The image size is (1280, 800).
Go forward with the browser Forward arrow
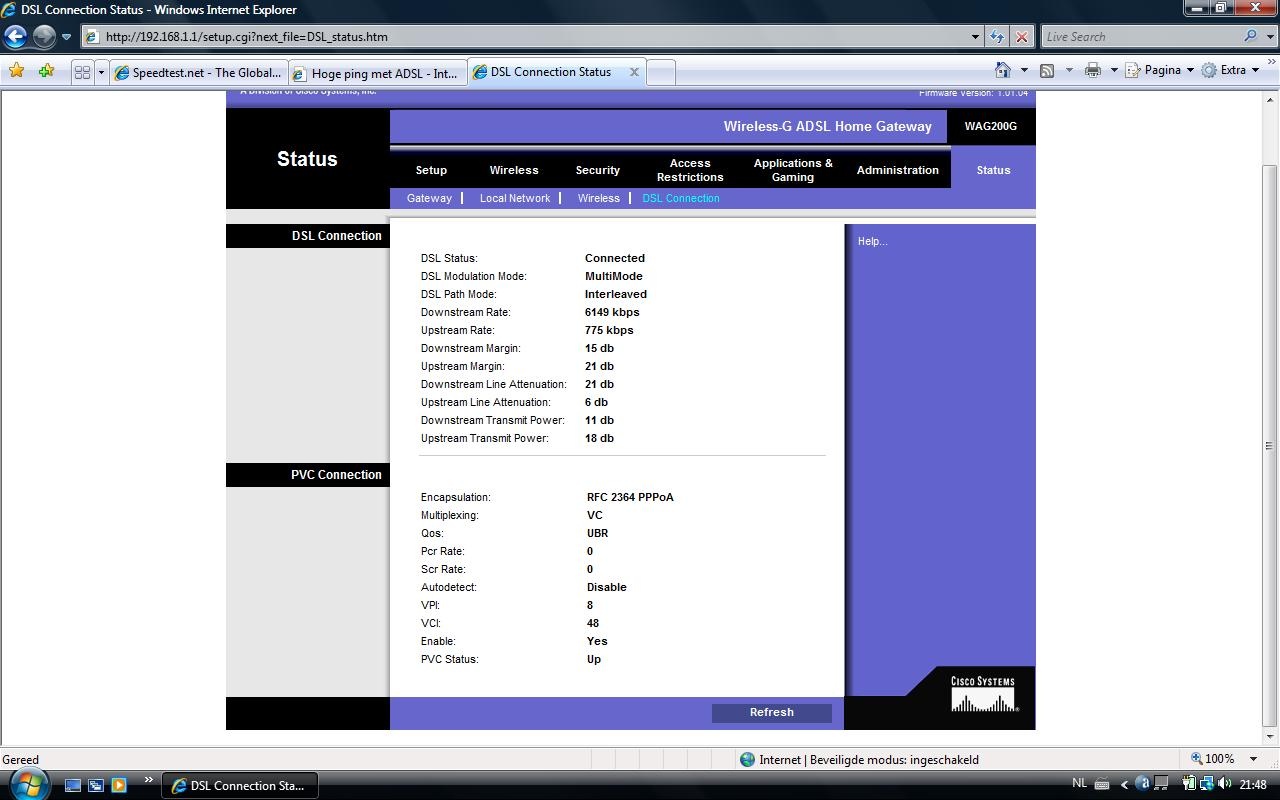pyautogui.click(x=44, y=37)
